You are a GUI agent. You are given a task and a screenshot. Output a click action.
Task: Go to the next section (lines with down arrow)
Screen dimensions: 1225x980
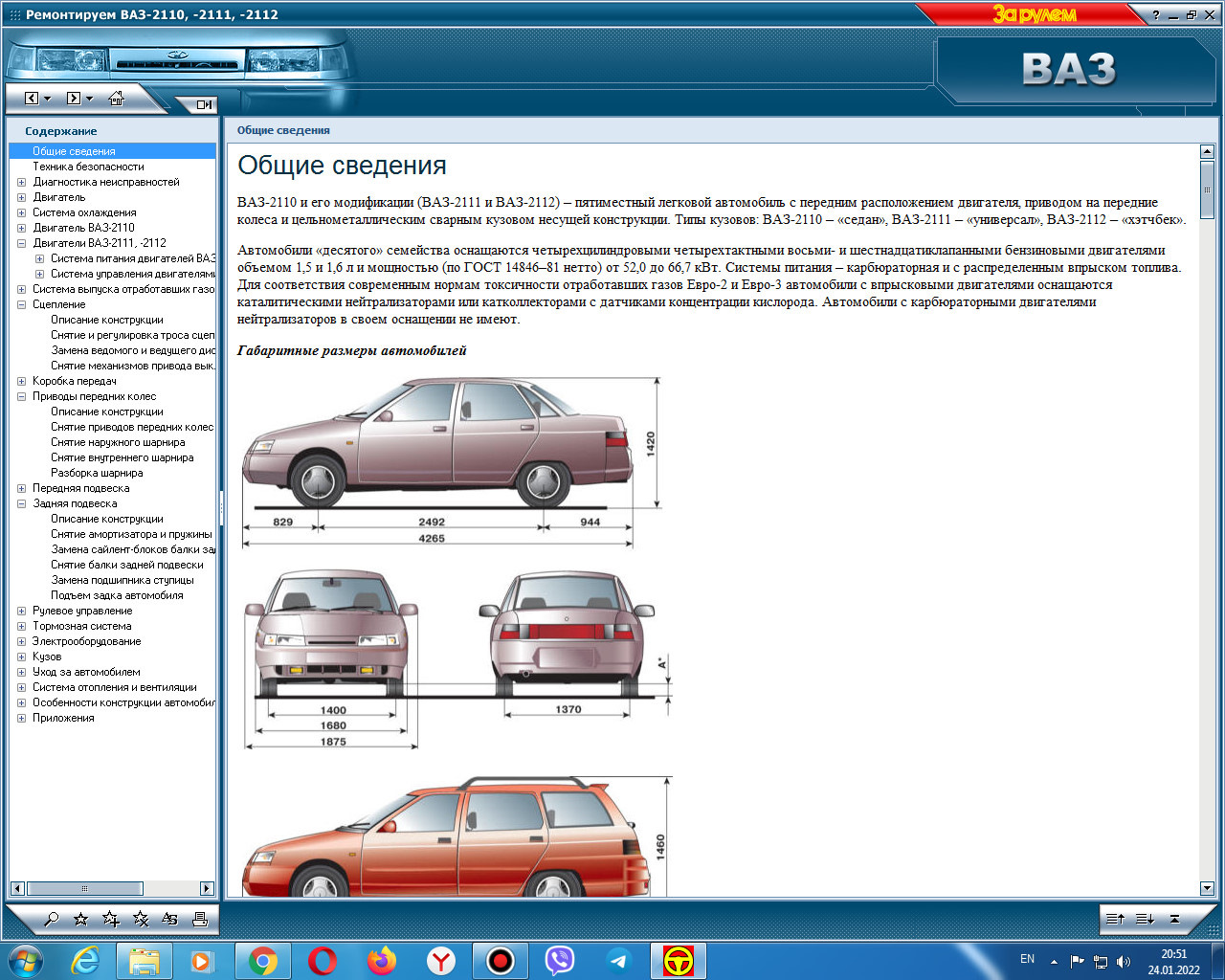tap(1145, 919)
